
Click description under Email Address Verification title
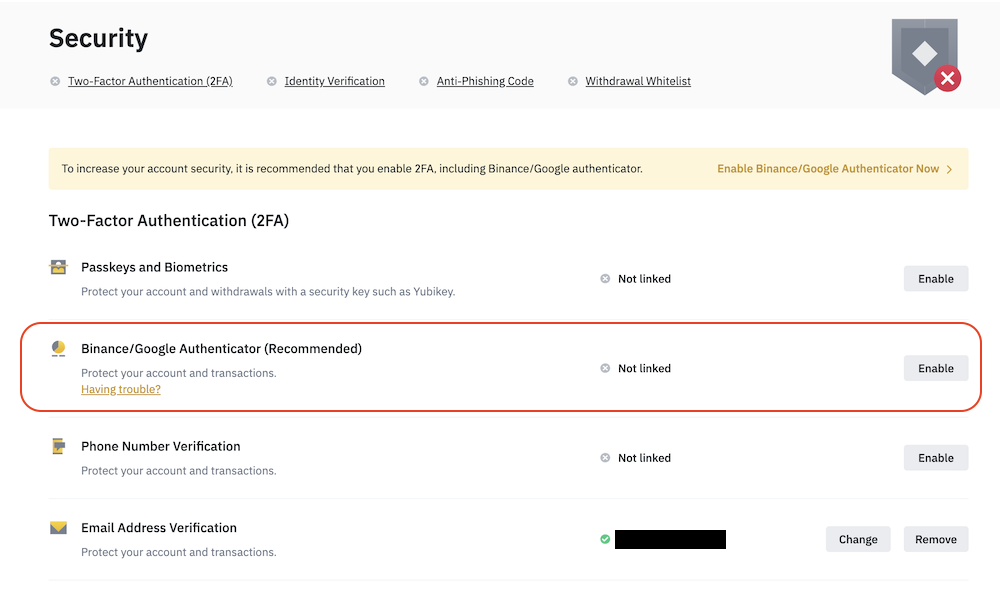tap(179, 552)
